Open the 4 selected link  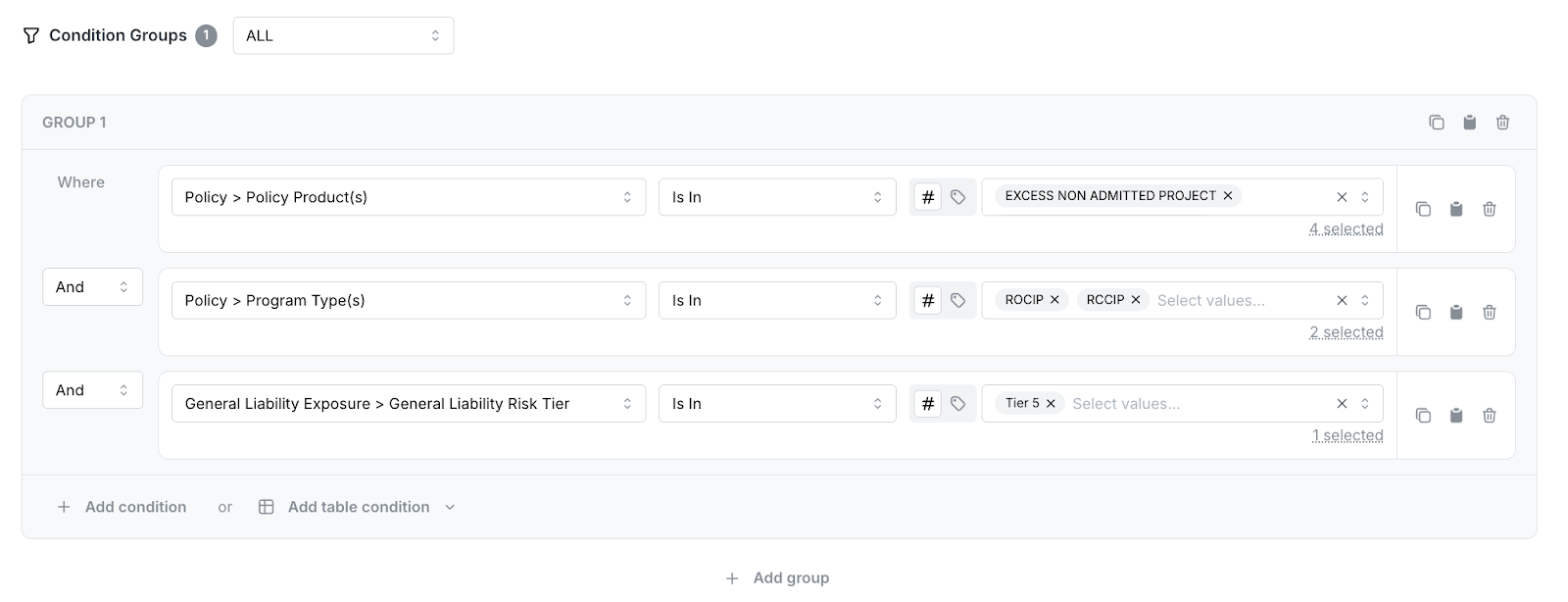tap(1346, 229)
